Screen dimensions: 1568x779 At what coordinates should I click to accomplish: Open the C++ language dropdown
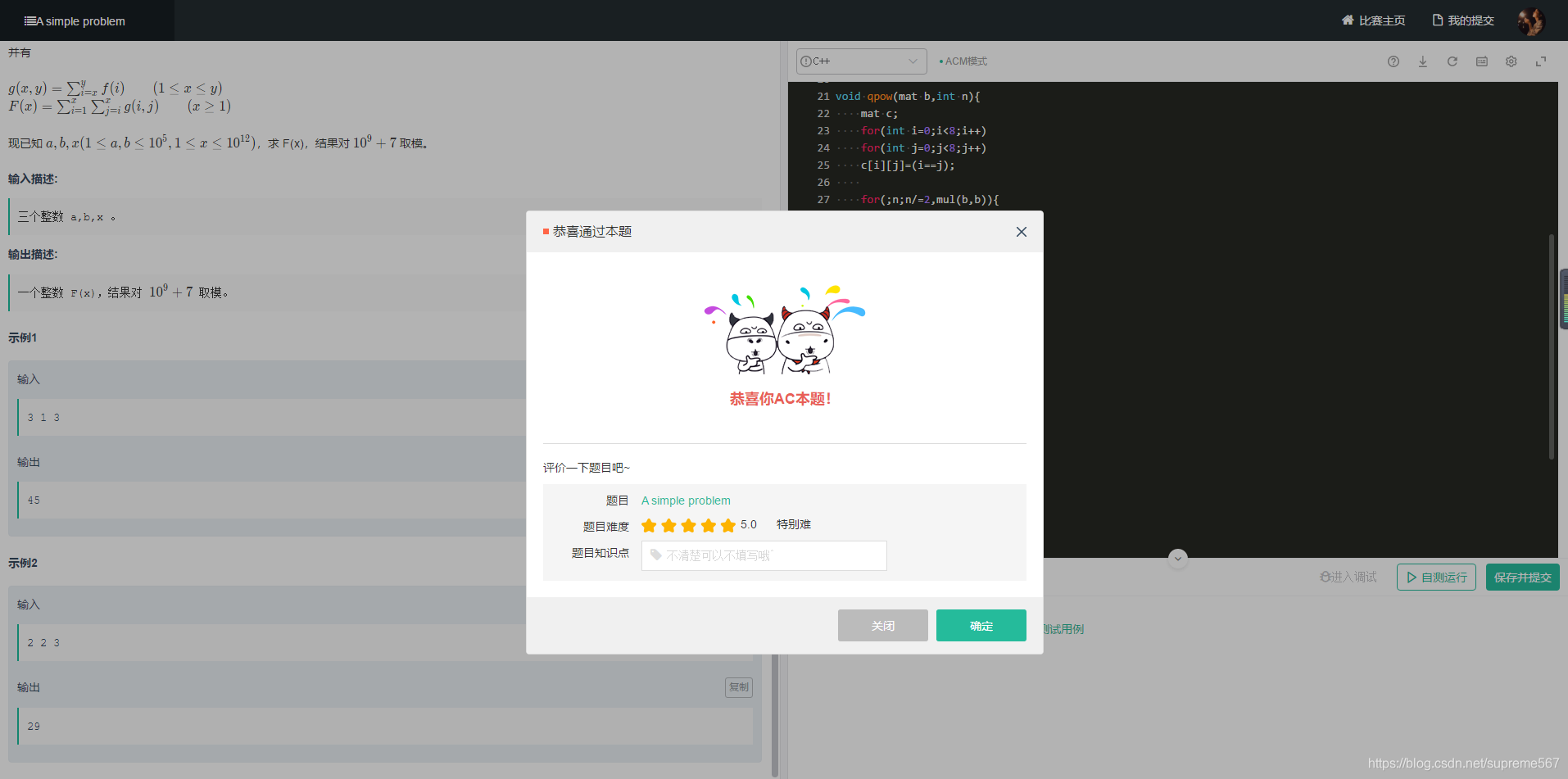click(862, 61)
